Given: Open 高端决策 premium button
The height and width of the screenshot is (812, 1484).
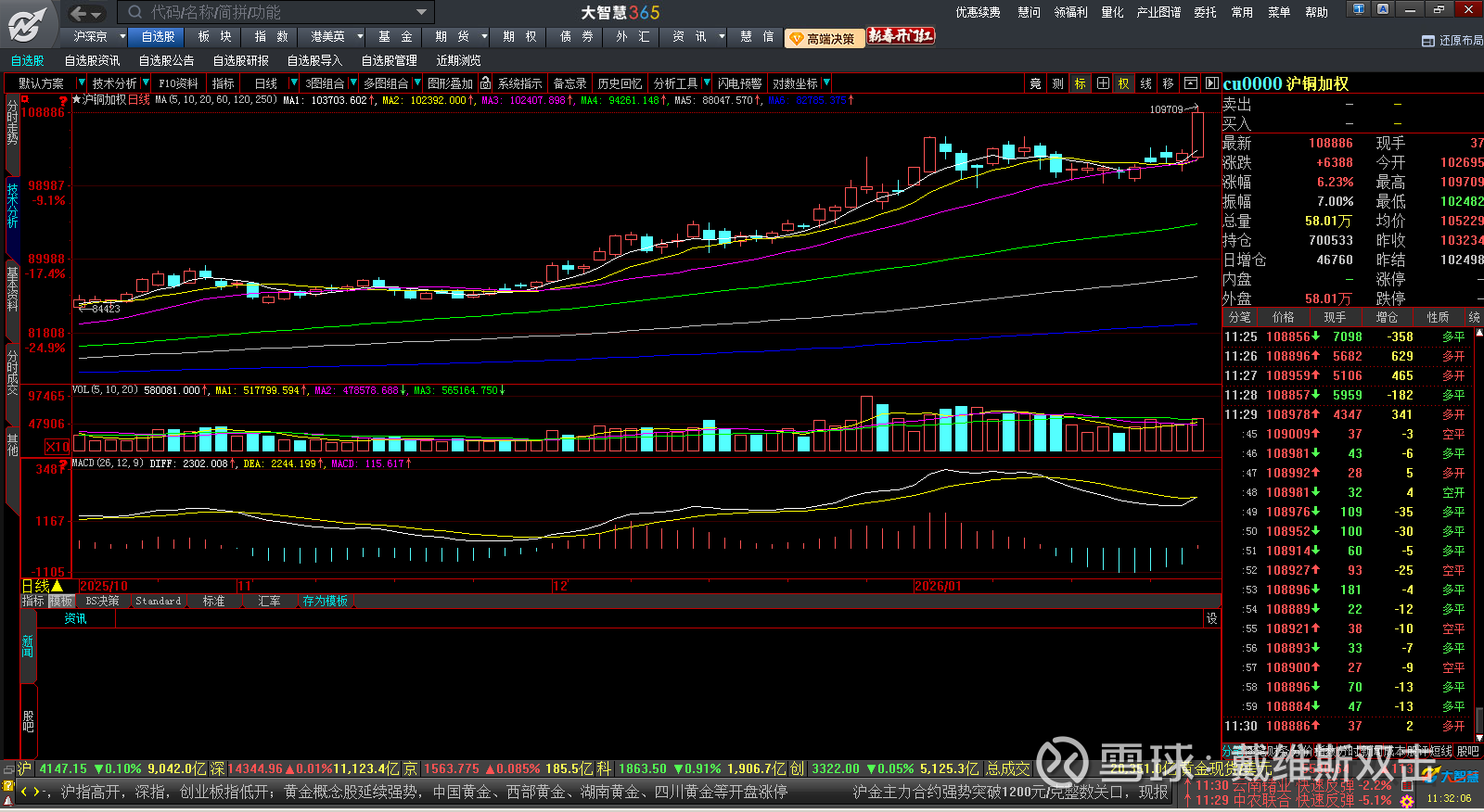Looking at the screenshot, I should click(x=824, y=38).
